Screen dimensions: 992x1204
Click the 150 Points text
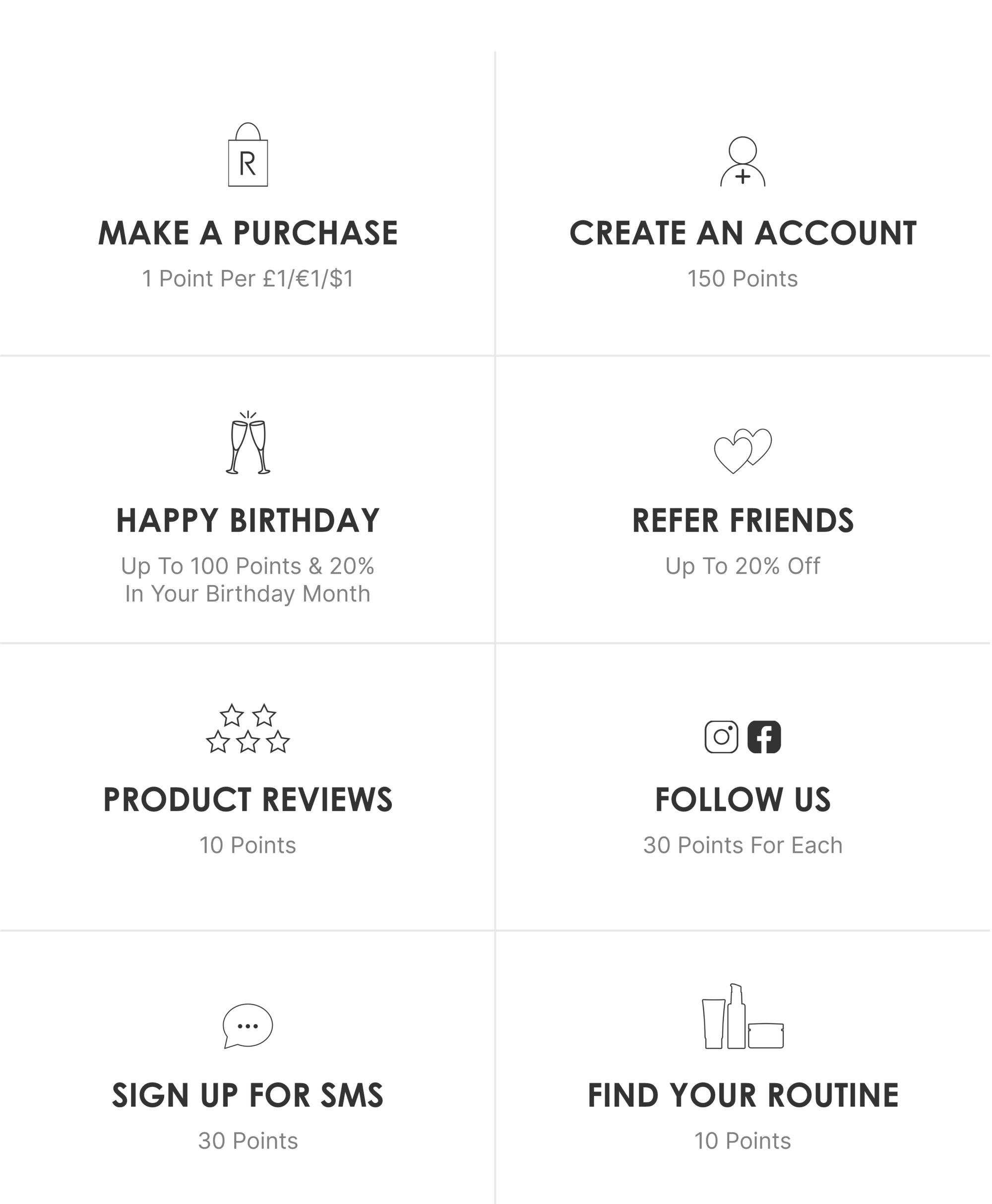(743, 279)
